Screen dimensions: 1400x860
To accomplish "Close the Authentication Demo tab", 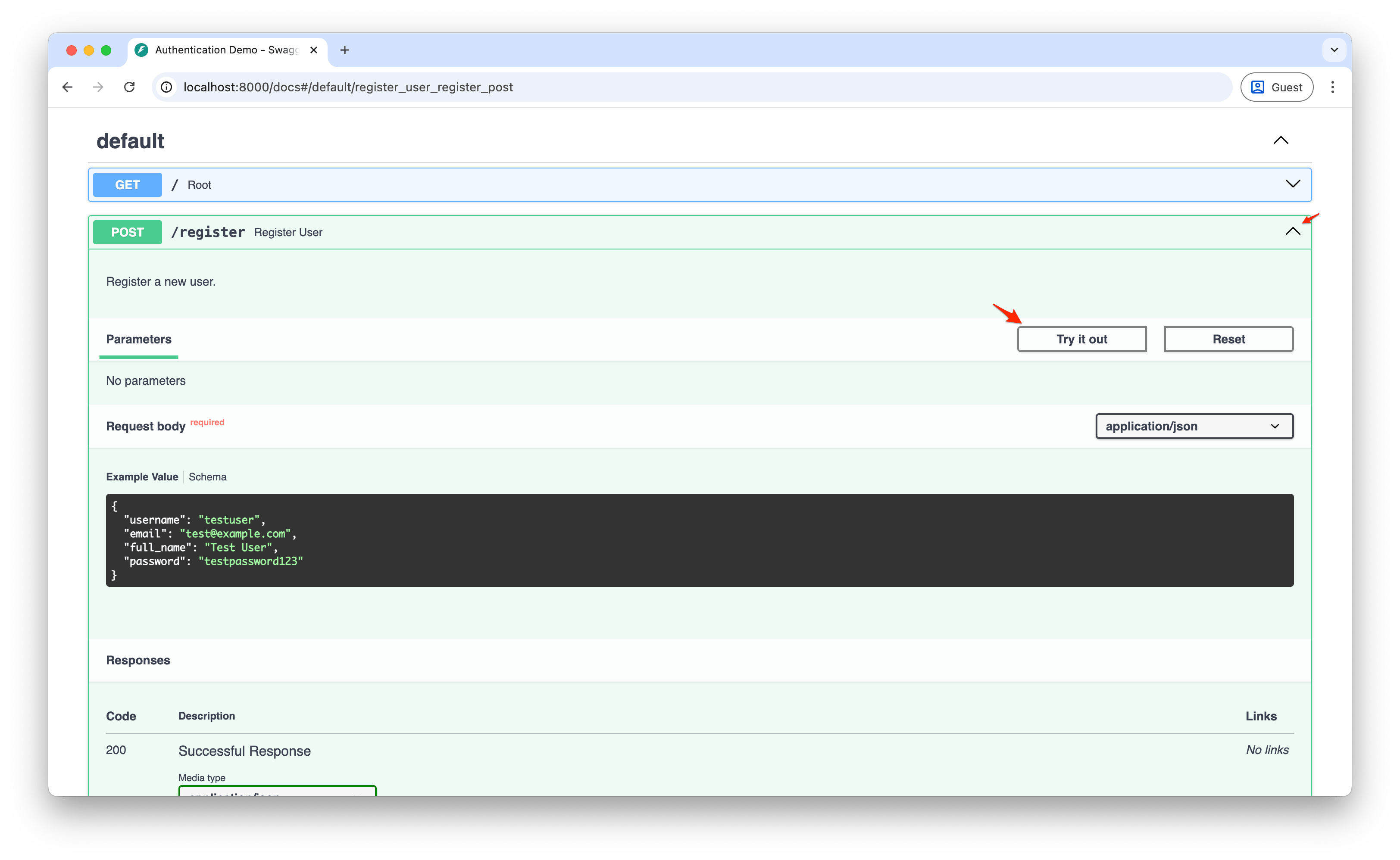I will coord(313,50).
